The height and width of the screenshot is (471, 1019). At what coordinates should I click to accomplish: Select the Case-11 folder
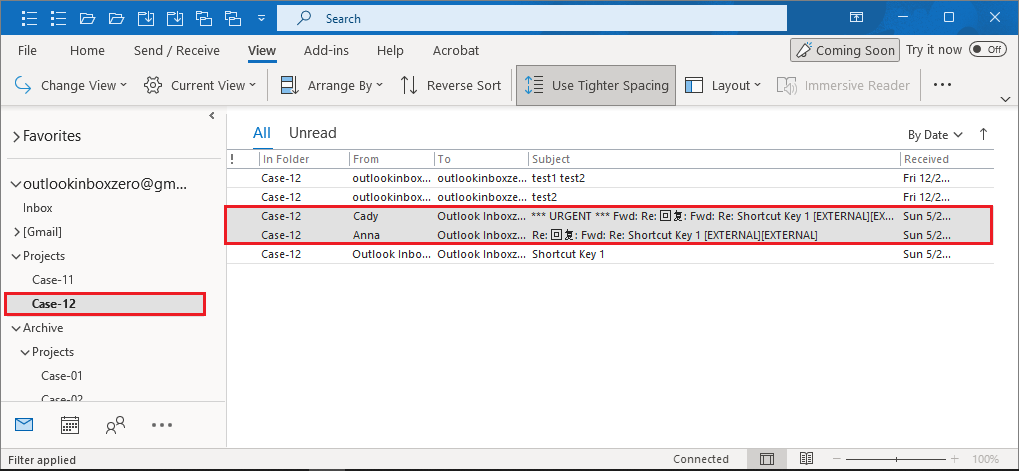(52, 280)
